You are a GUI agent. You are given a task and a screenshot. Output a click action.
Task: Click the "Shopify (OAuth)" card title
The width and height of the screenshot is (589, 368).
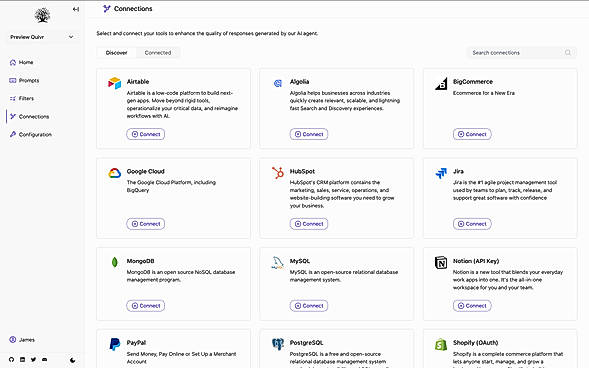point(476,342)
